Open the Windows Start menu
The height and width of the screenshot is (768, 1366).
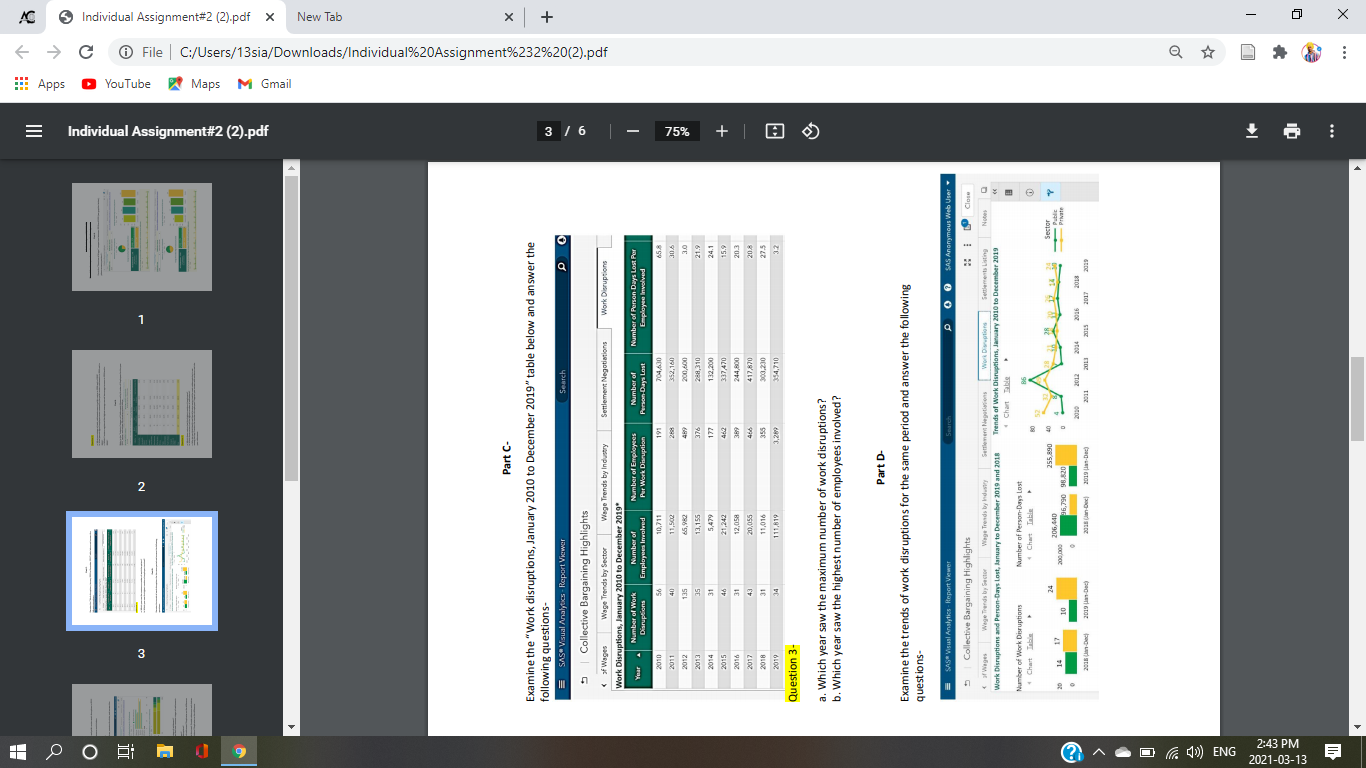(20, 751)
